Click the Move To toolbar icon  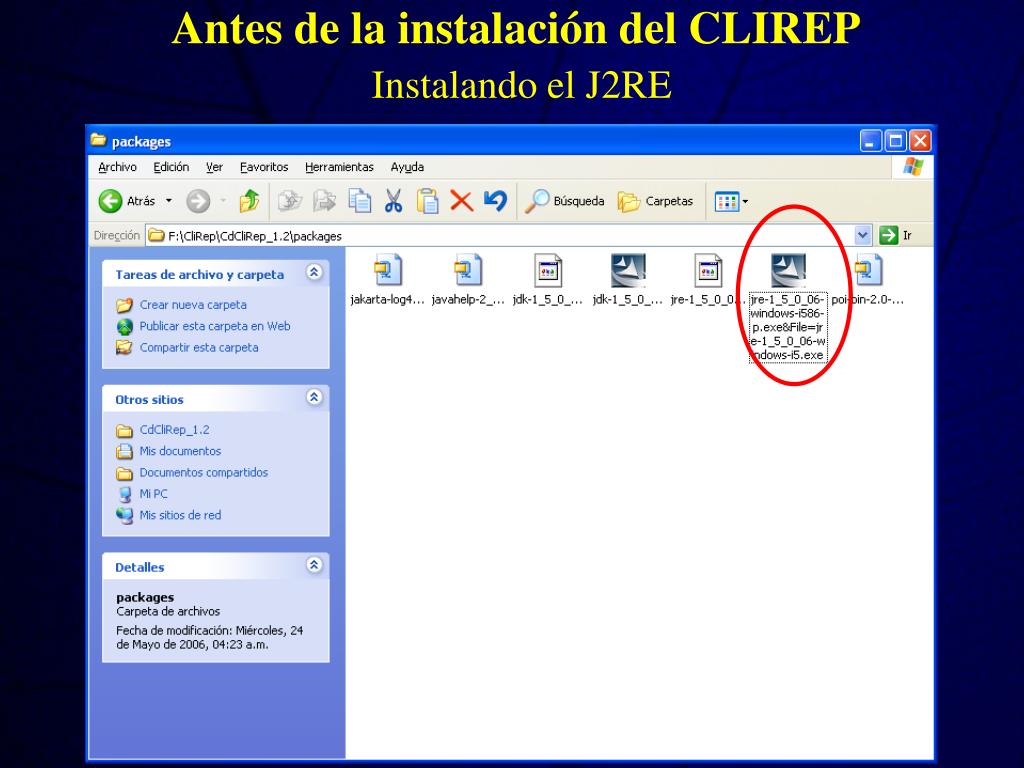(290, 200)
